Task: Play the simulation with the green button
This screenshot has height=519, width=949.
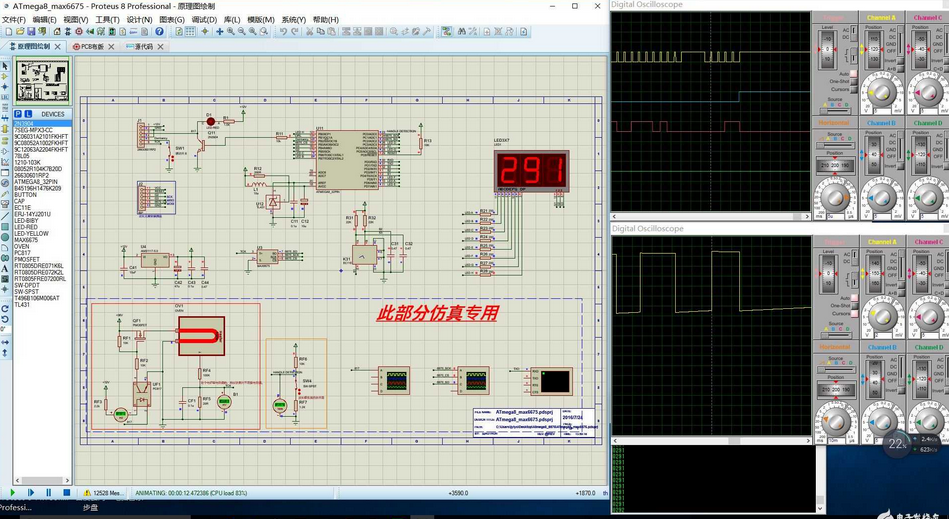Action: pos(12,493)
